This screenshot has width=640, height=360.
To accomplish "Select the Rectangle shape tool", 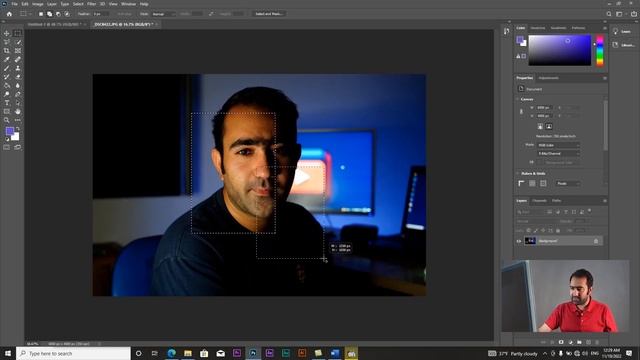I will tap(7, 111).
